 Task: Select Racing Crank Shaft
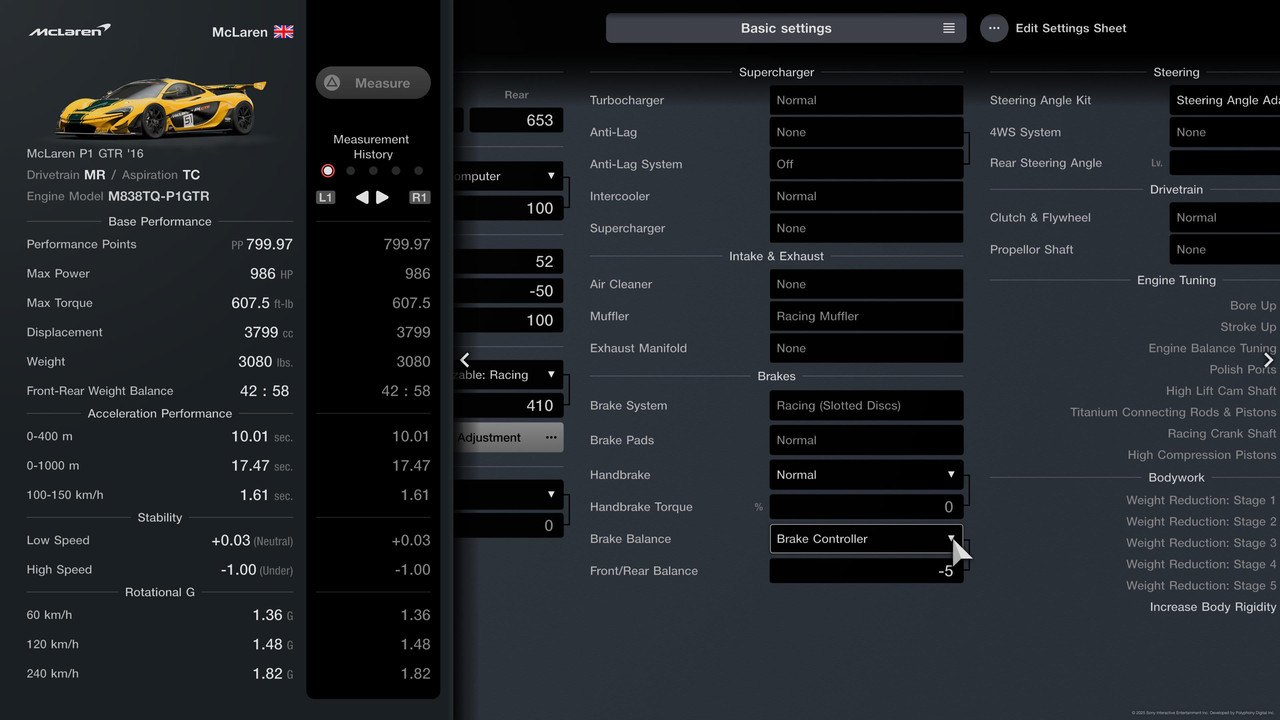1222,433
